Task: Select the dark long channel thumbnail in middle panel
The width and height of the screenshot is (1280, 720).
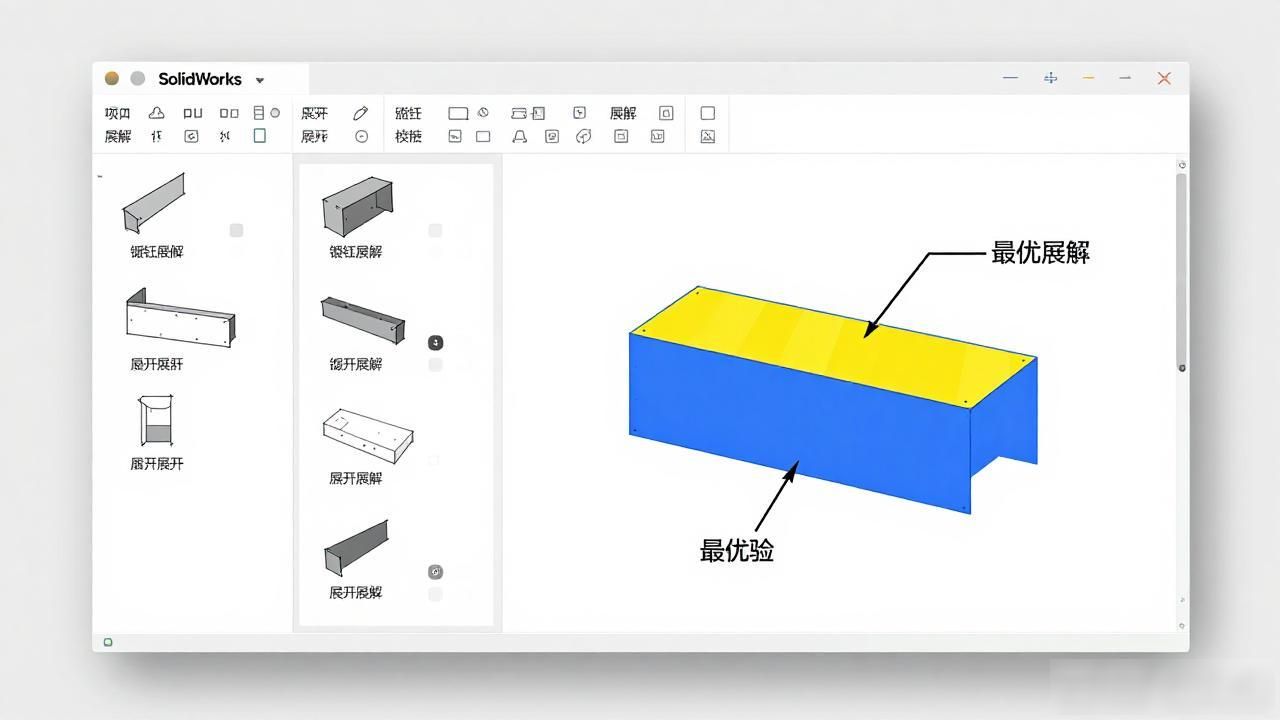Action: point(363,320)
